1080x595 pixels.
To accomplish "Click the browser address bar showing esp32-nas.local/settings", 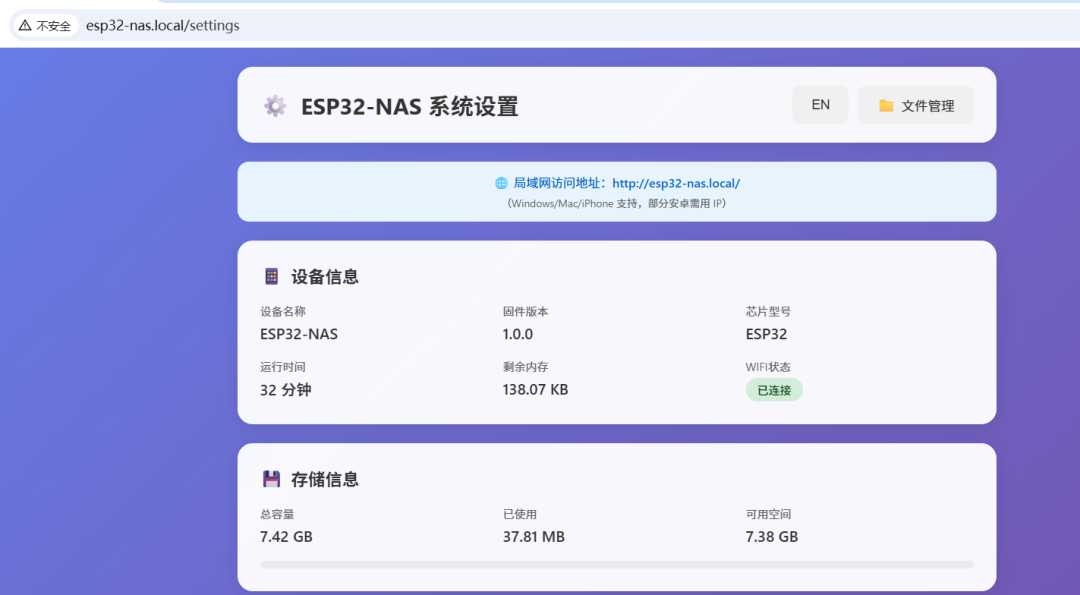I will click(163, 25).
